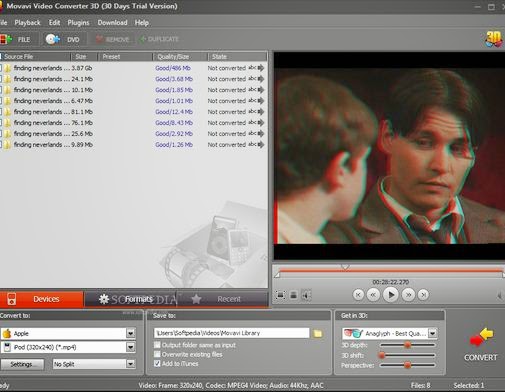Click the Good/1.85 Mb quality link

(x=174, y=90)
